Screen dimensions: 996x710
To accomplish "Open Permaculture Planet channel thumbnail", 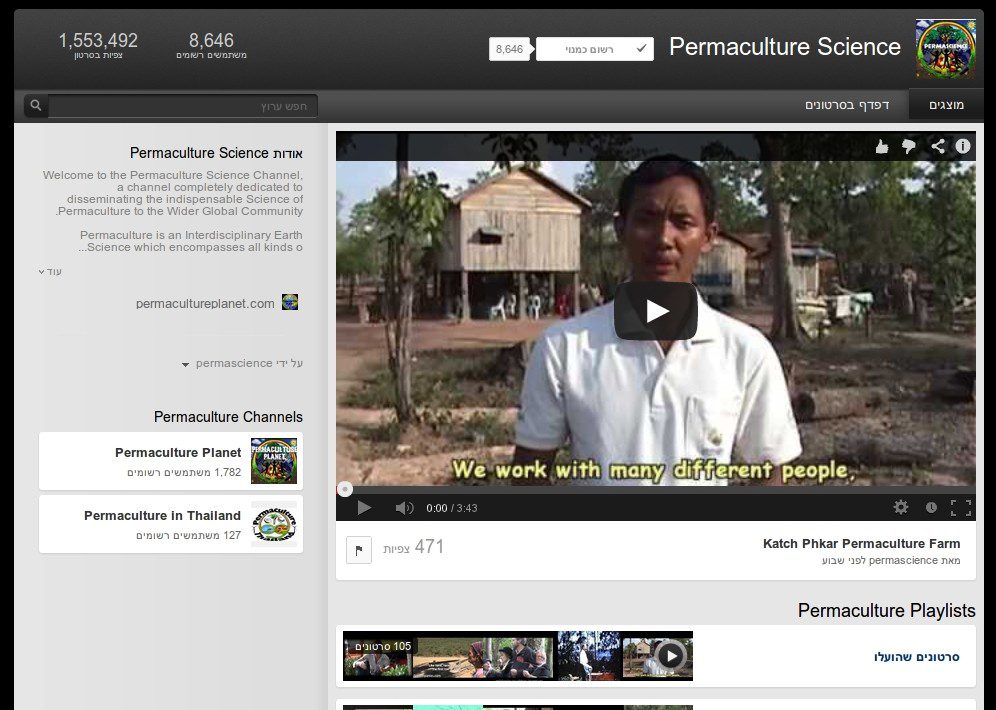I will [x=274, y=461].
